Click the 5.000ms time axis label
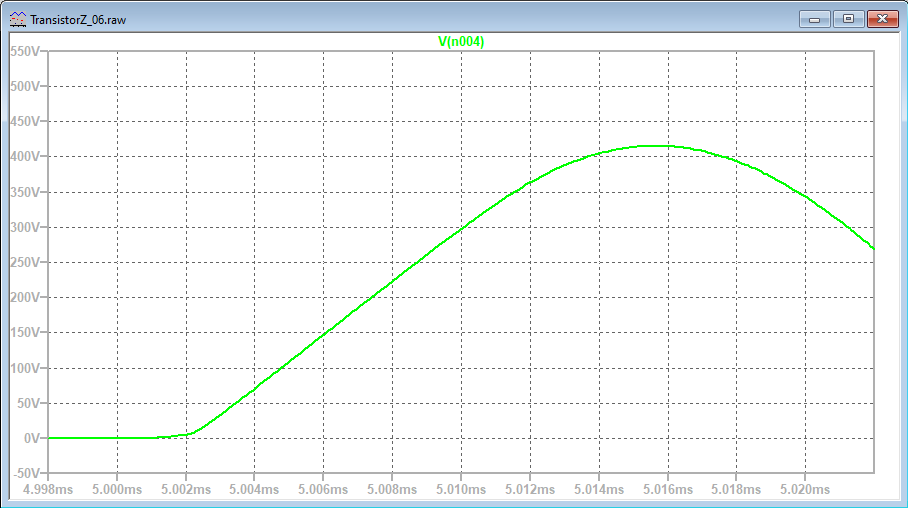Screen dimensions: 908x508 118,490
